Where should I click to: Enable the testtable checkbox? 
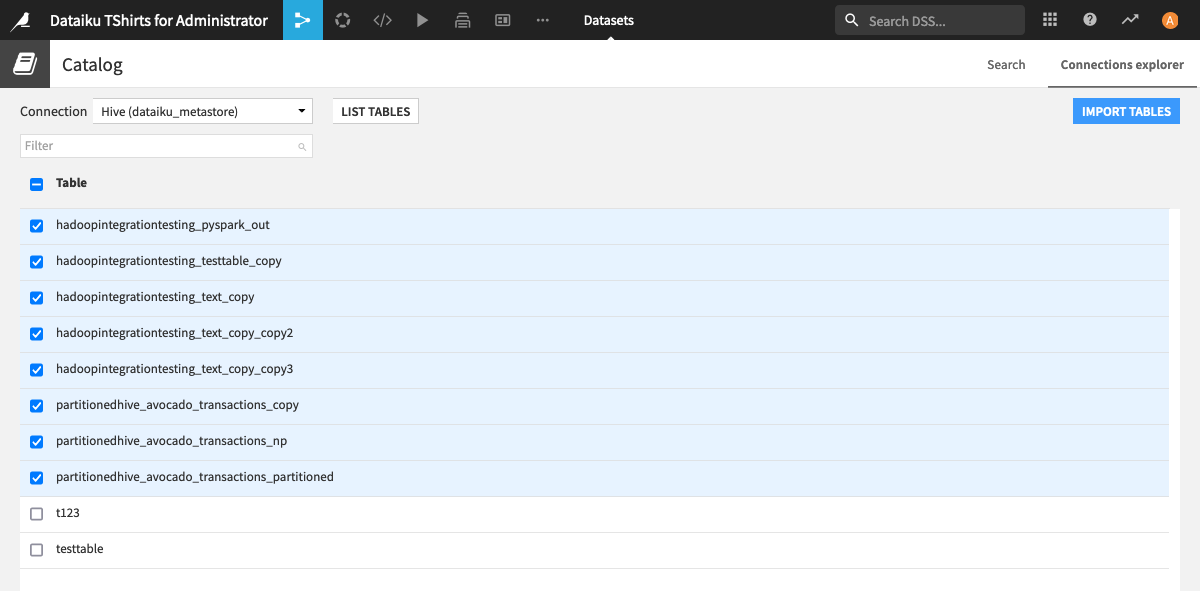36,549
